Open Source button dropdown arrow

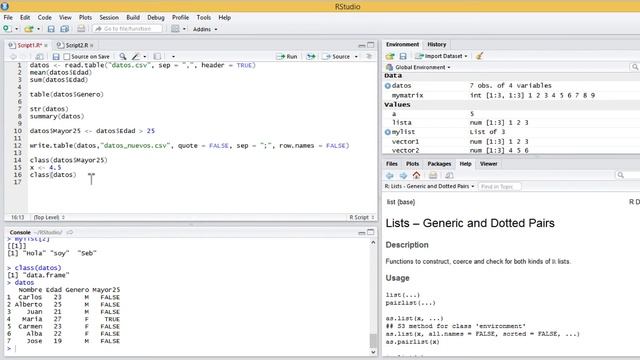(x=356, y=56)
